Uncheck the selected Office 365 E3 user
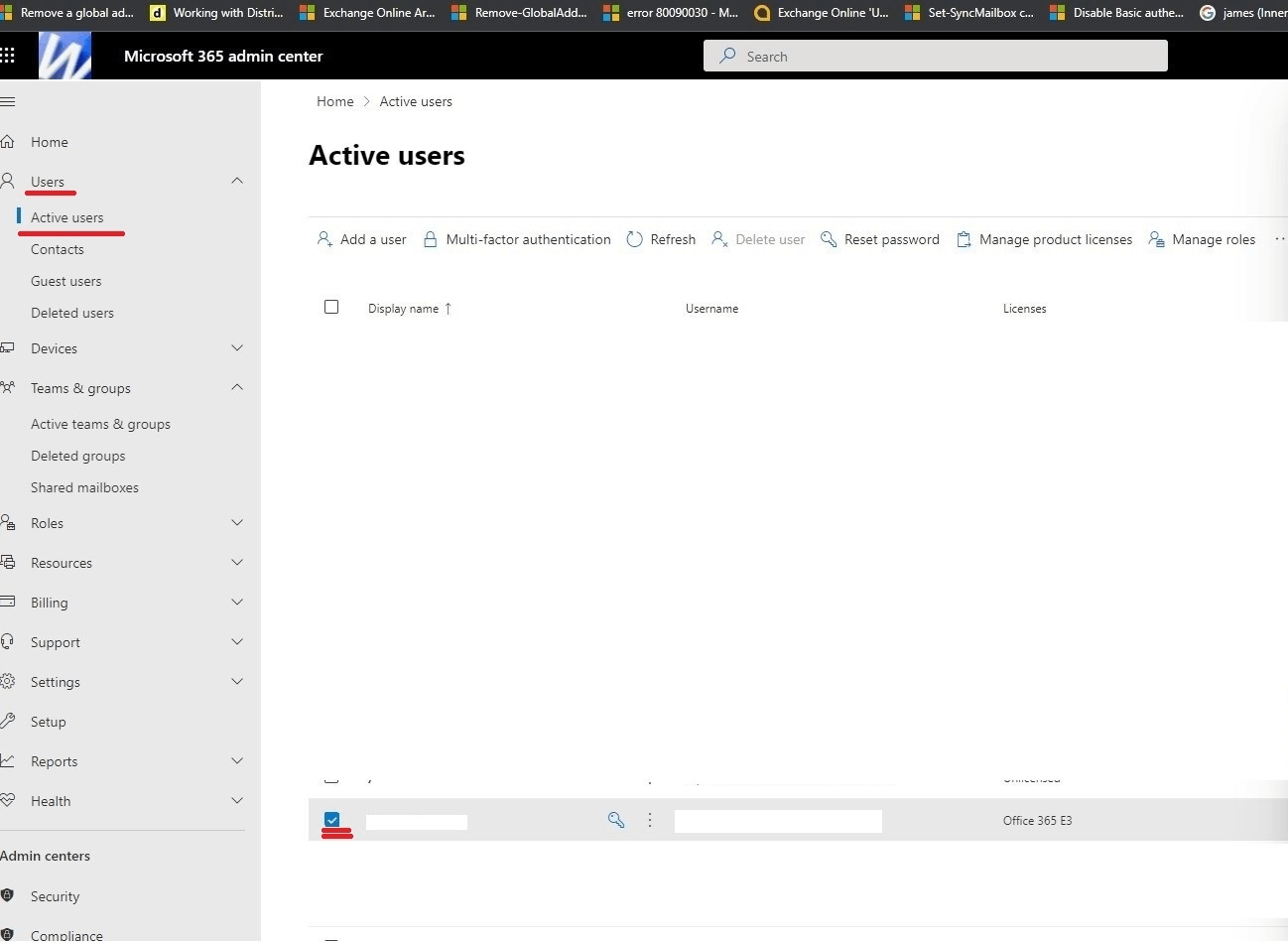This screenshot has width=1288, height=943. (331, 819)
